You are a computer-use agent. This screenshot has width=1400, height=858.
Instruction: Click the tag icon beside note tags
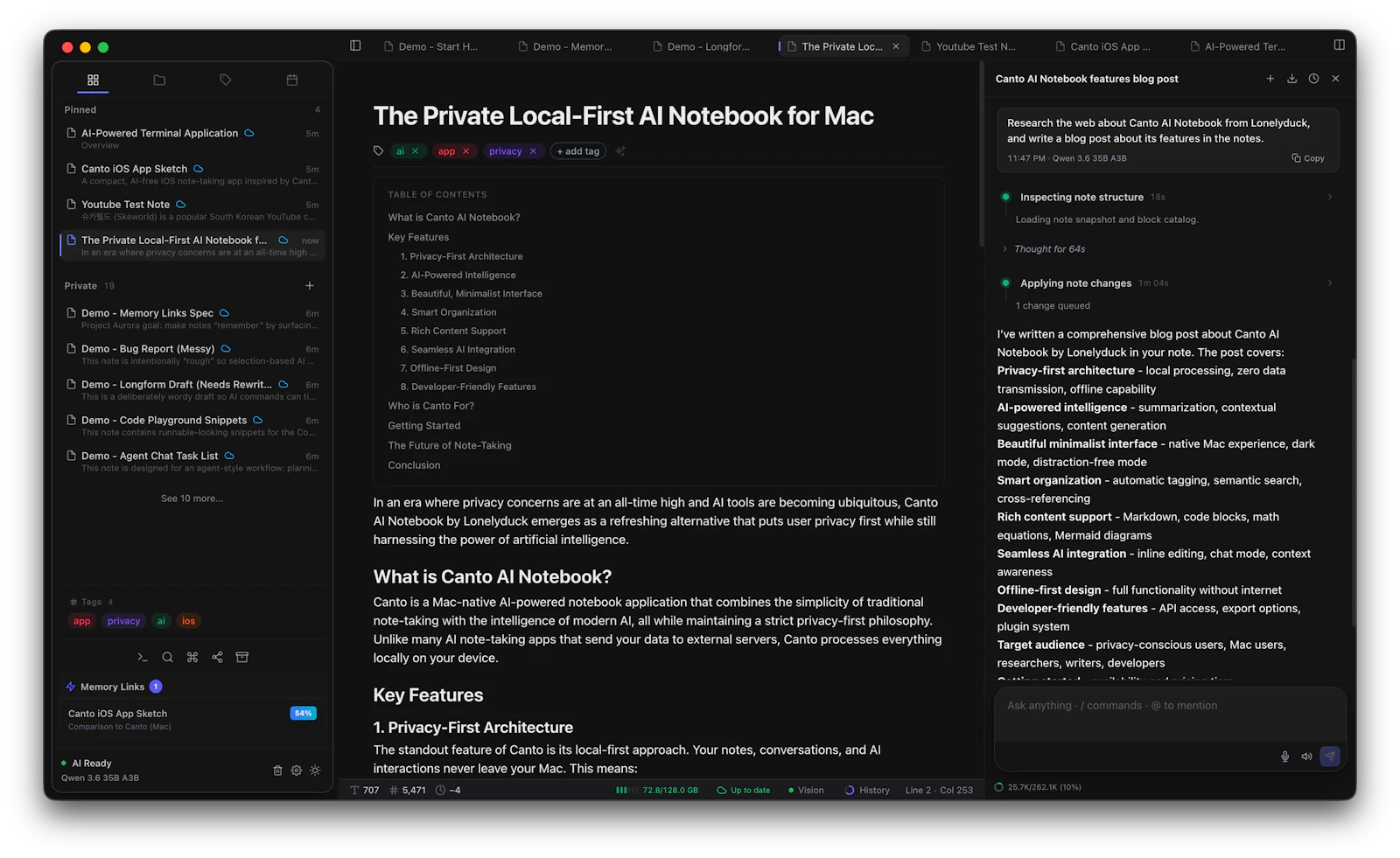[x=378, y=150]
